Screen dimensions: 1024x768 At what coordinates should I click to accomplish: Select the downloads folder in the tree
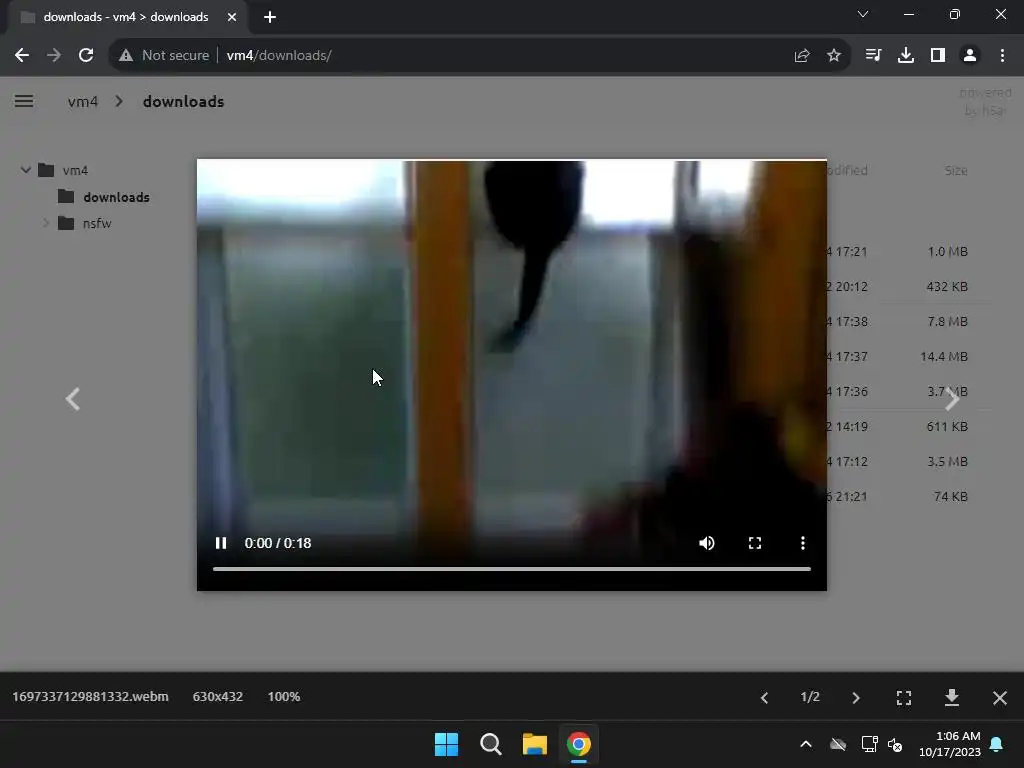pyautogui.click(x=116, y=197)
